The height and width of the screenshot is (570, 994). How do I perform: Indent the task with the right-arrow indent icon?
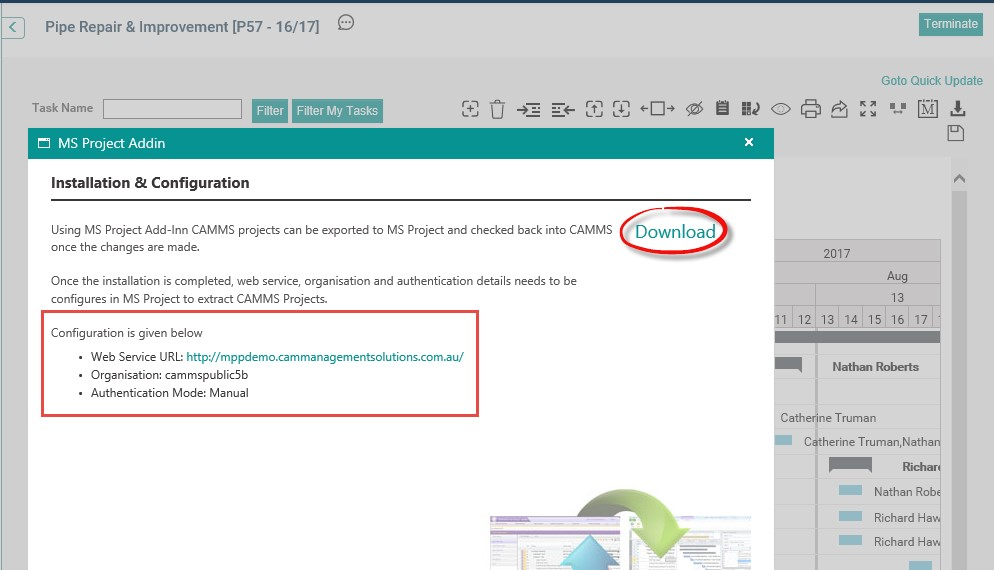tap(528, 110)
